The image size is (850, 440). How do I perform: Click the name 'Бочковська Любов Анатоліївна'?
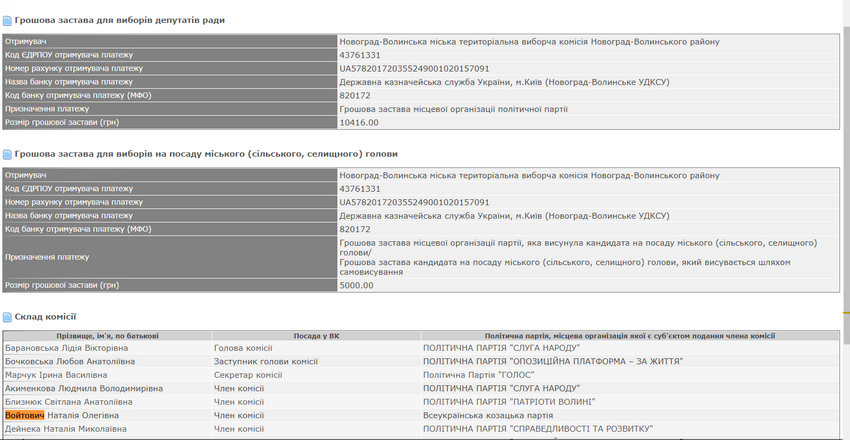(76, 362)
